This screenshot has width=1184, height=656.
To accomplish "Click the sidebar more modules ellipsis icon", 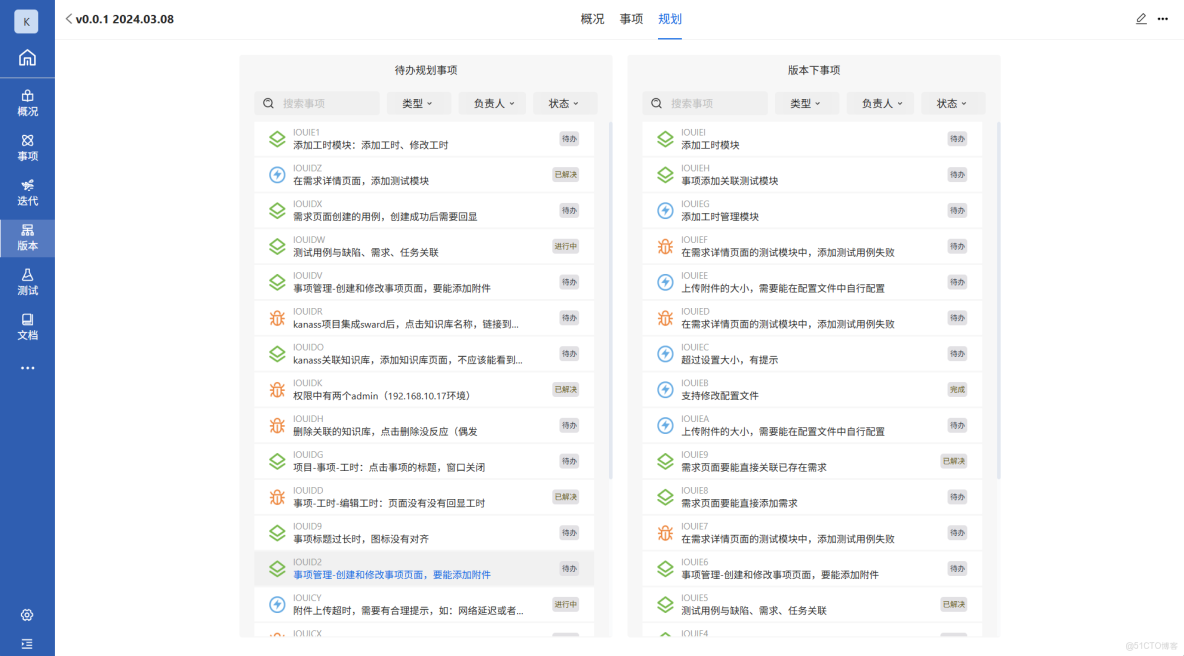I will 27,368.
